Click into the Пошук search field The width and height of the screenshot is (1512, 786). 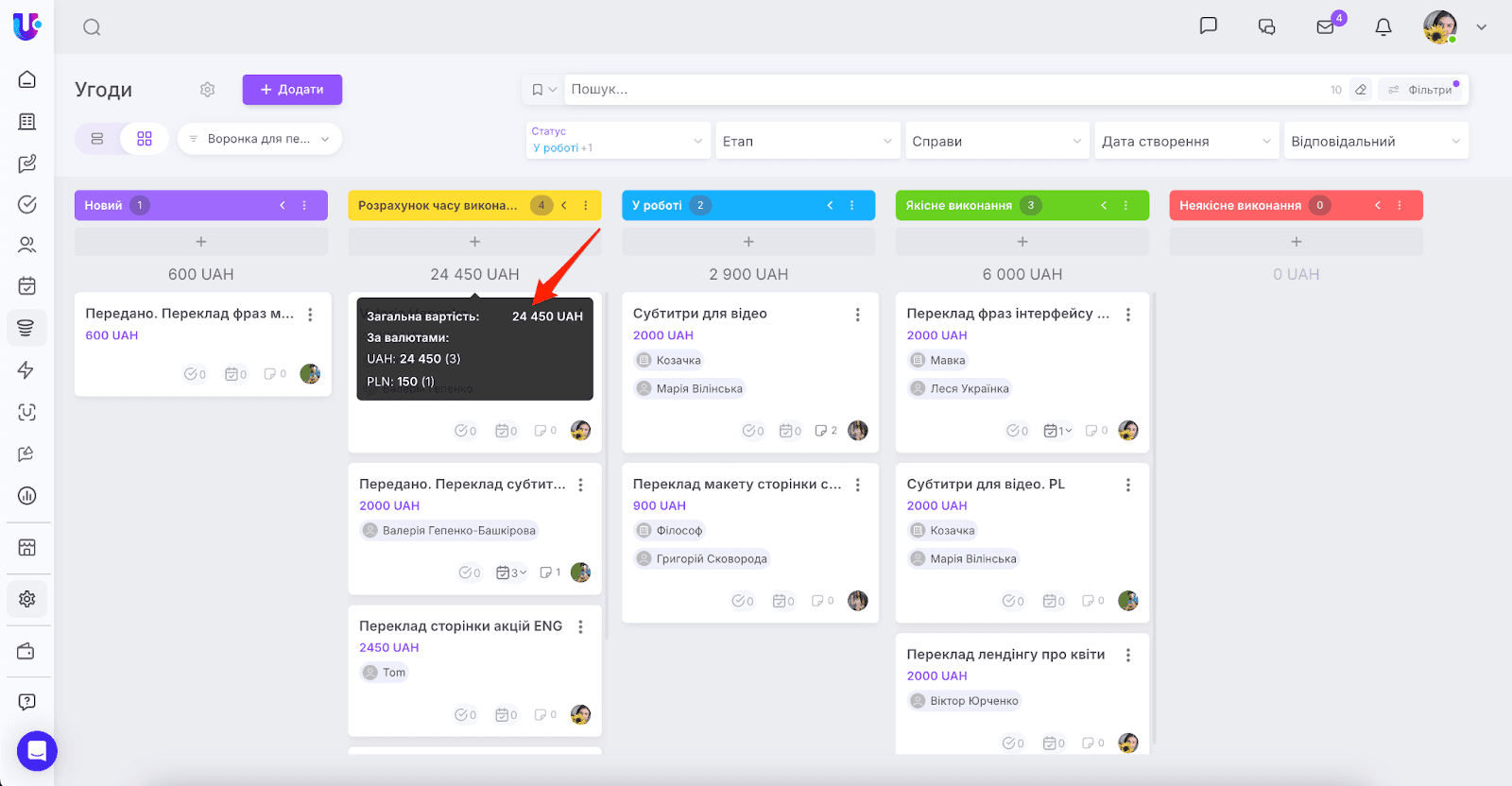click(x=945, y=90)
